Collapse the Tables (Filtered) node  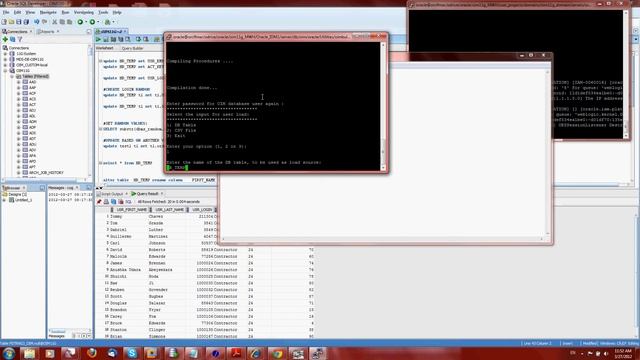(12, 76)
